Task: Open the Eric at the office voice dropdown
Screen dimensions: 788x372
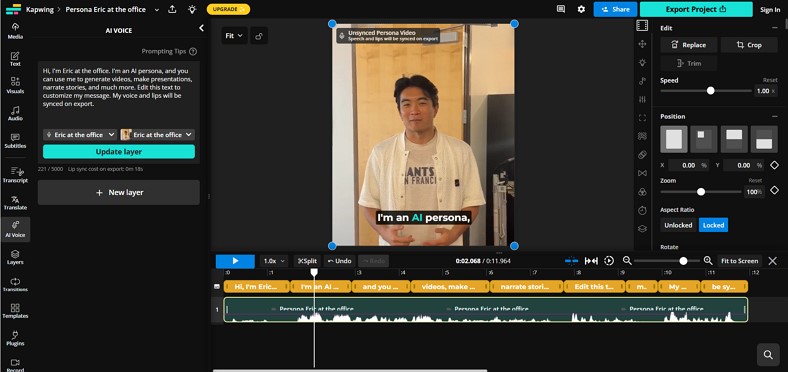Action: coord(80,135)
